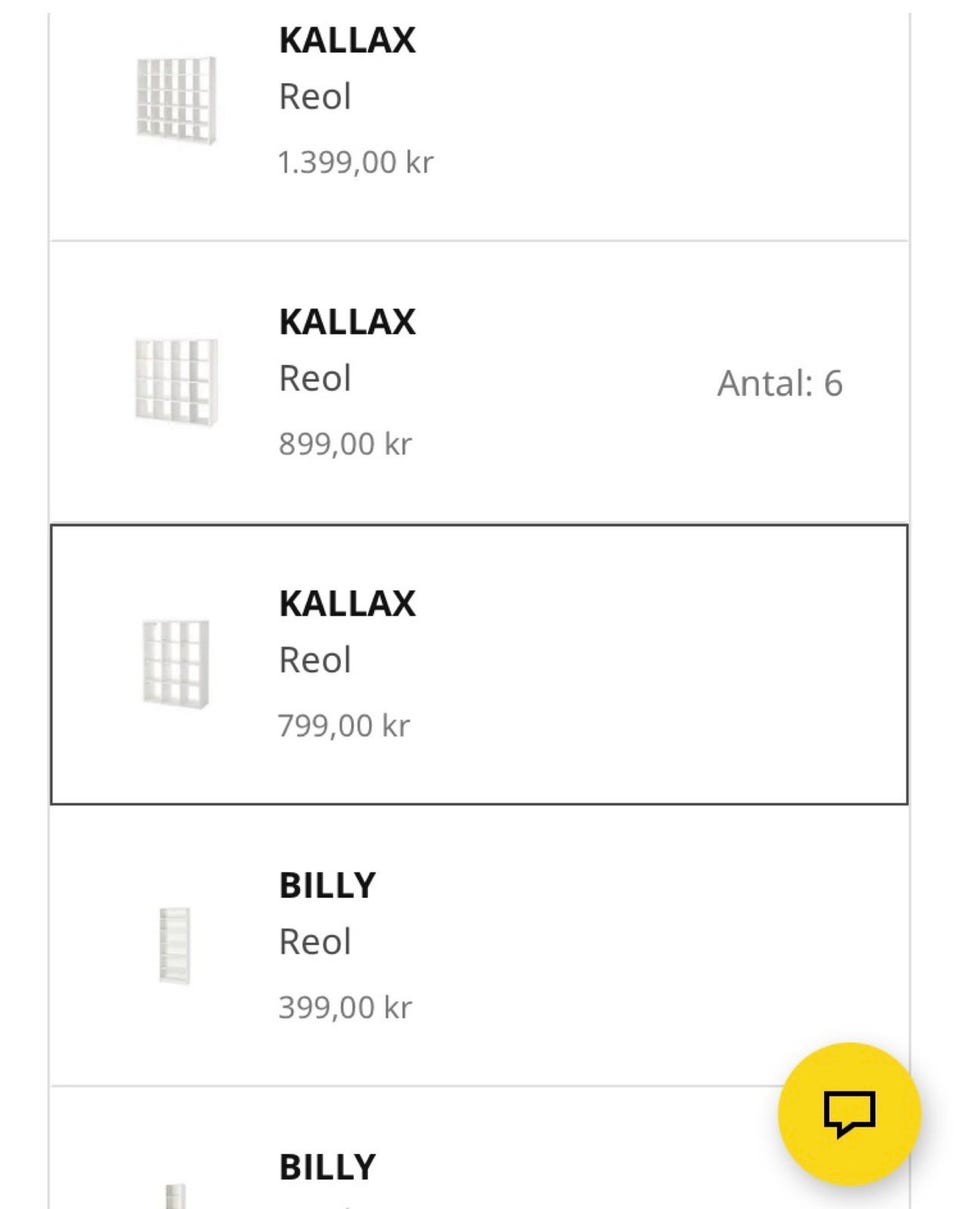Tap "Reol" in the highlighted KALLAX row
Screen dimensions: 960x1209
(315, 661)
